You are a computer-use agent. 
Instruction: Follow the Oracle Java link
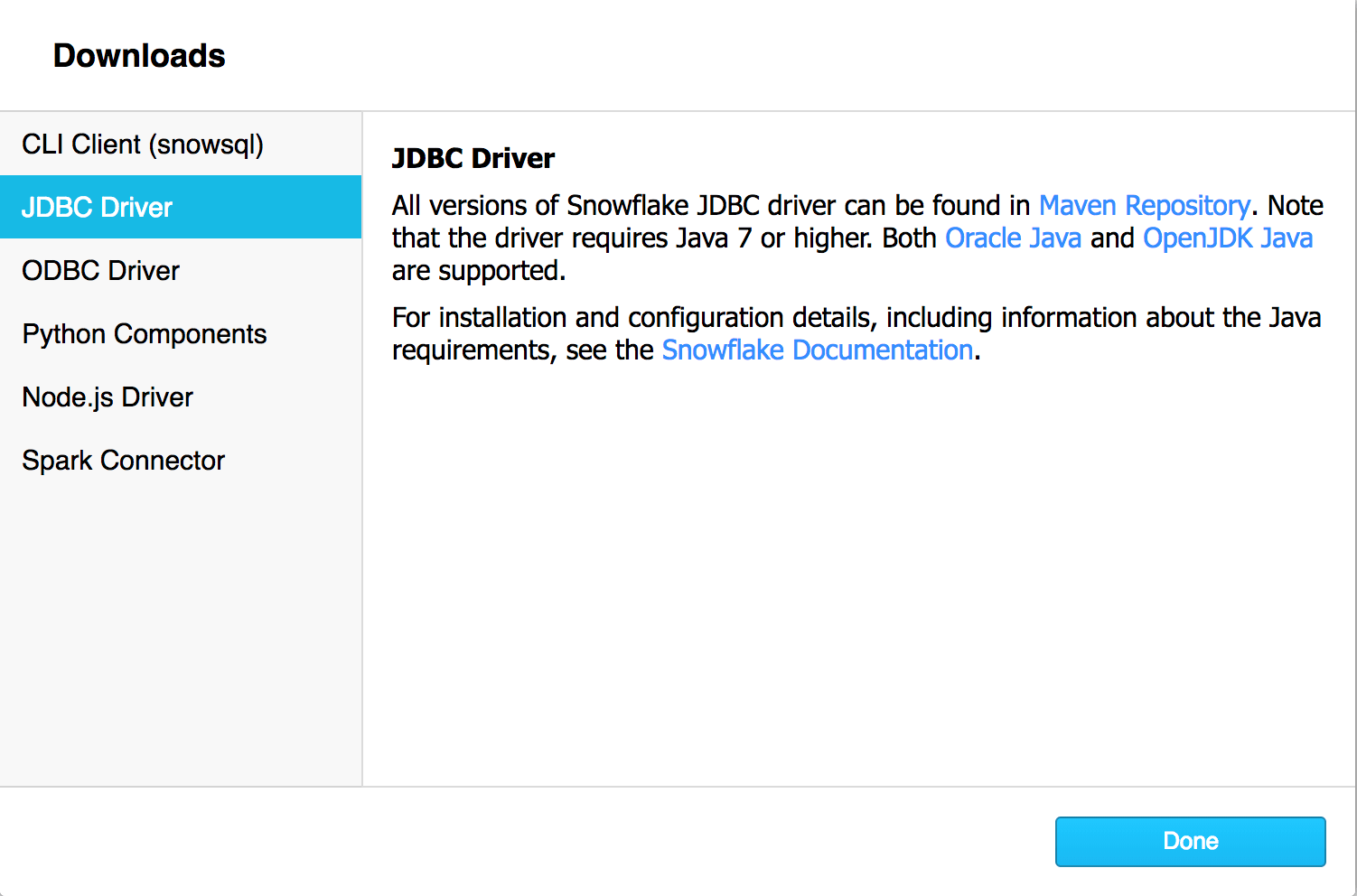coord(1013,238)
